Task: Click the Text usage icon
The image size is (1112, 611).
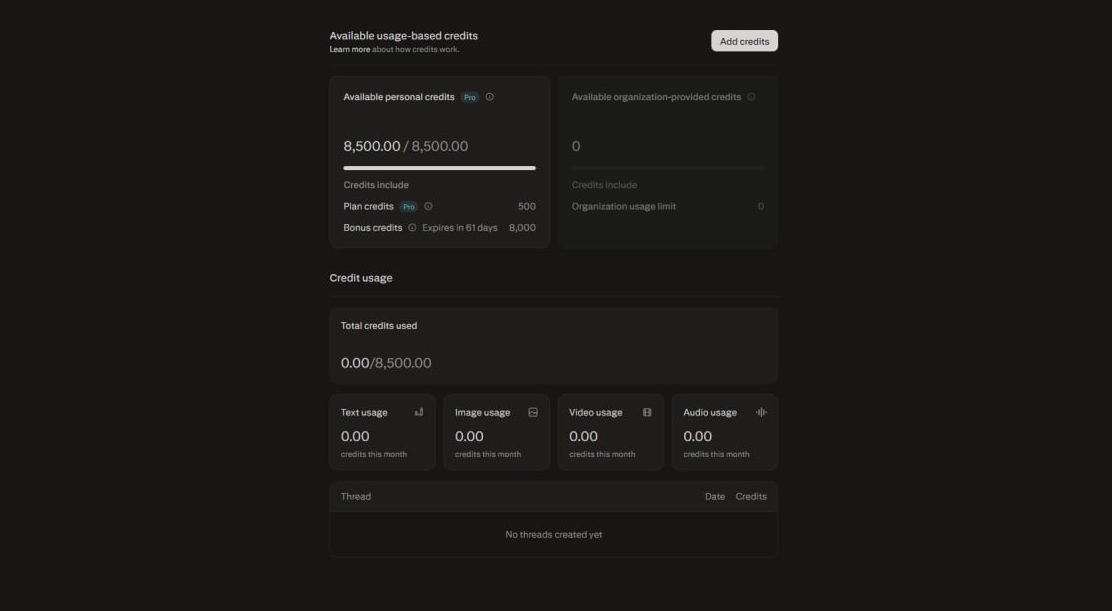Action: (x=419, y=412)
